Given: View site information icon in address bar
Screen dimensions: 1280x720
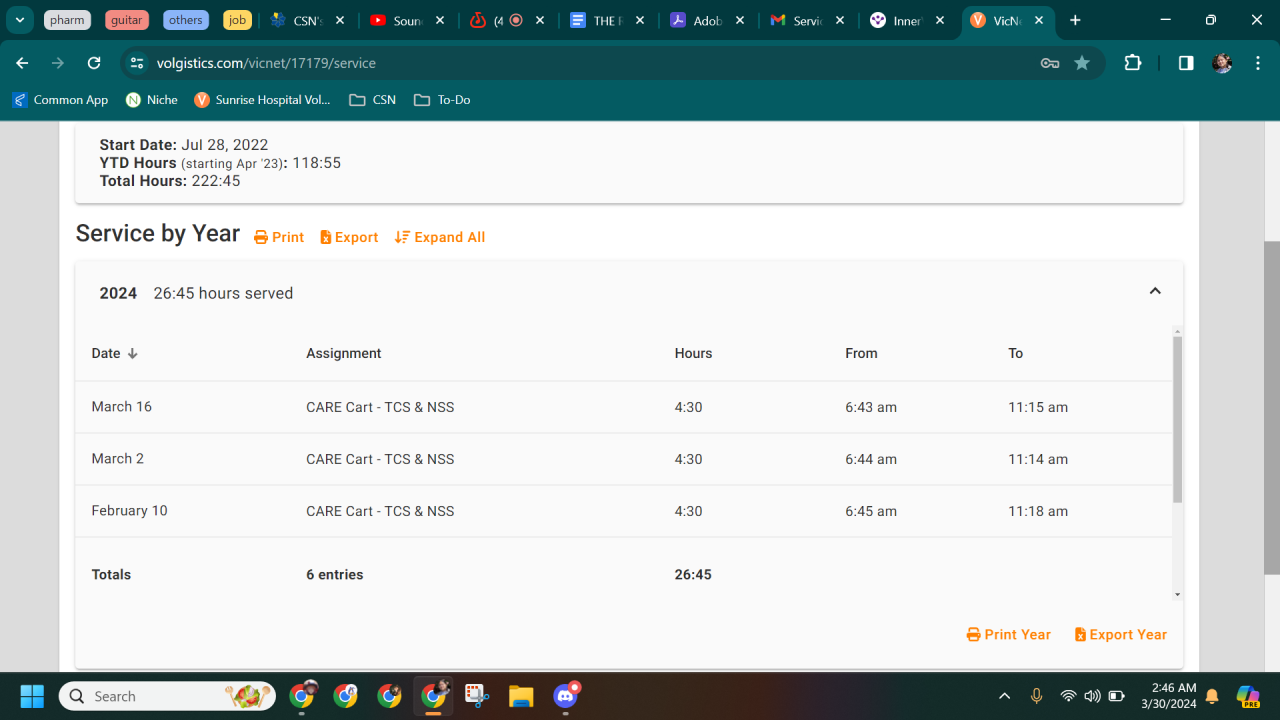Looking at the screenshot, I should pyautogui.click(x=138, y=63).
